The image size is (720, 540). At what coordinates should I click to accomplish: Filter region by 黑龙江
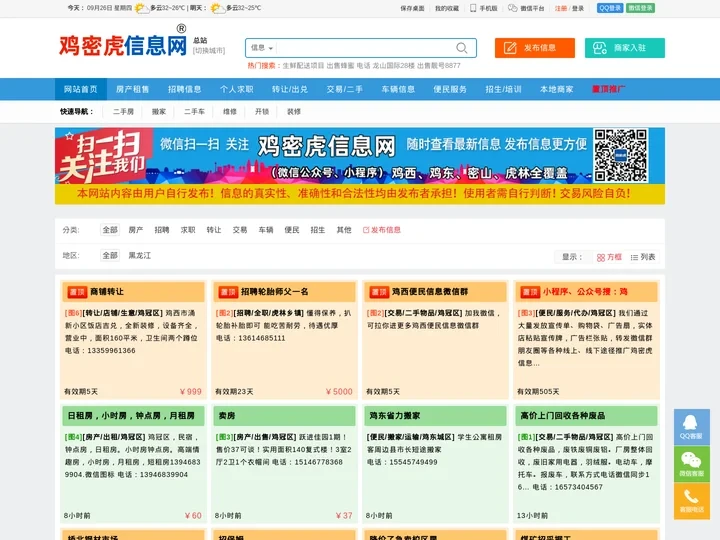pos(140,255)
